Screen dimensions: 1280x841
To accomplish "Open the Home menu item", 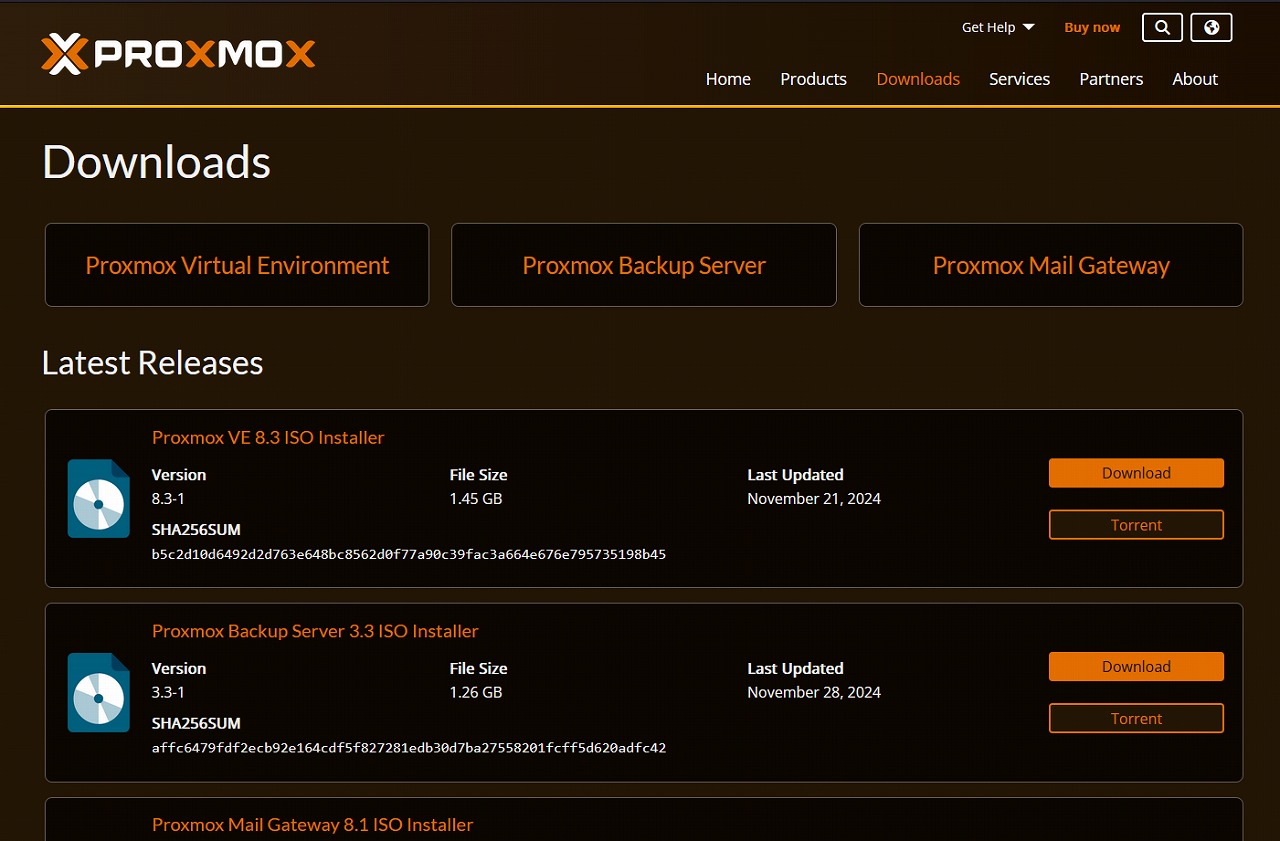I will click(728, 79).
